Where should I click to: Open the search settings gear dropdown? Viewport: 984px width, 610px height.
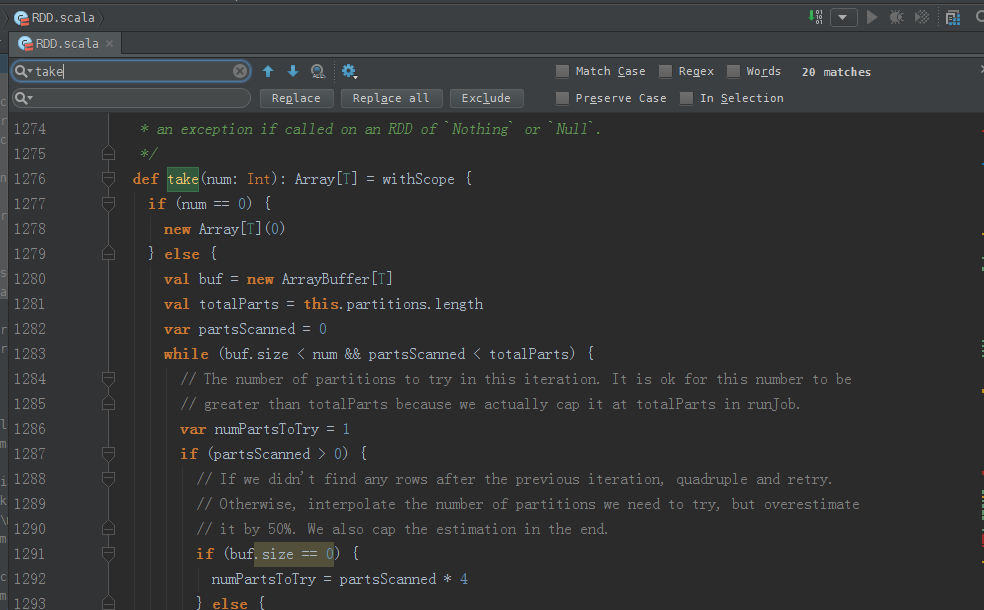pos(350,71)
